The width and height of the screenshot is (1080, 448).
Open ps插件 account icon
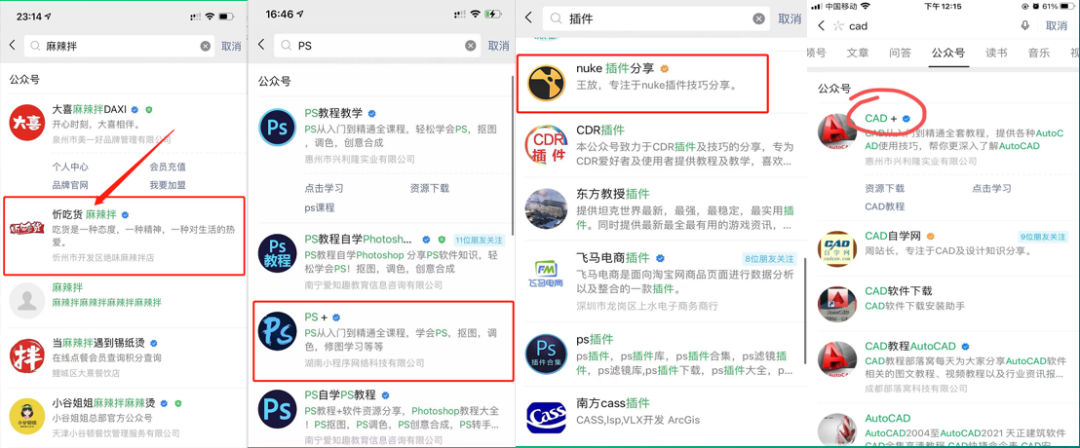pos(546,352)
